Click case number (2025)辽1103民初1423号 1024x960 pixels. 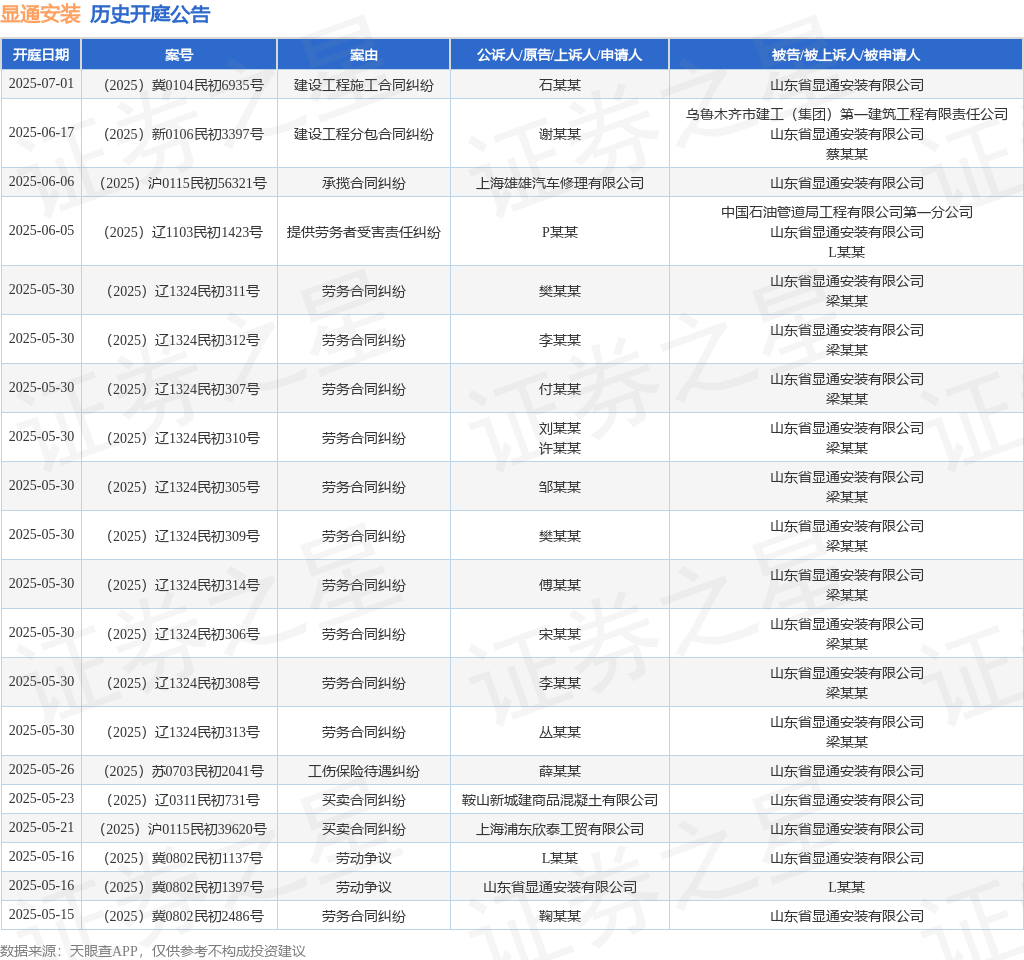click(x=179, y=232)
